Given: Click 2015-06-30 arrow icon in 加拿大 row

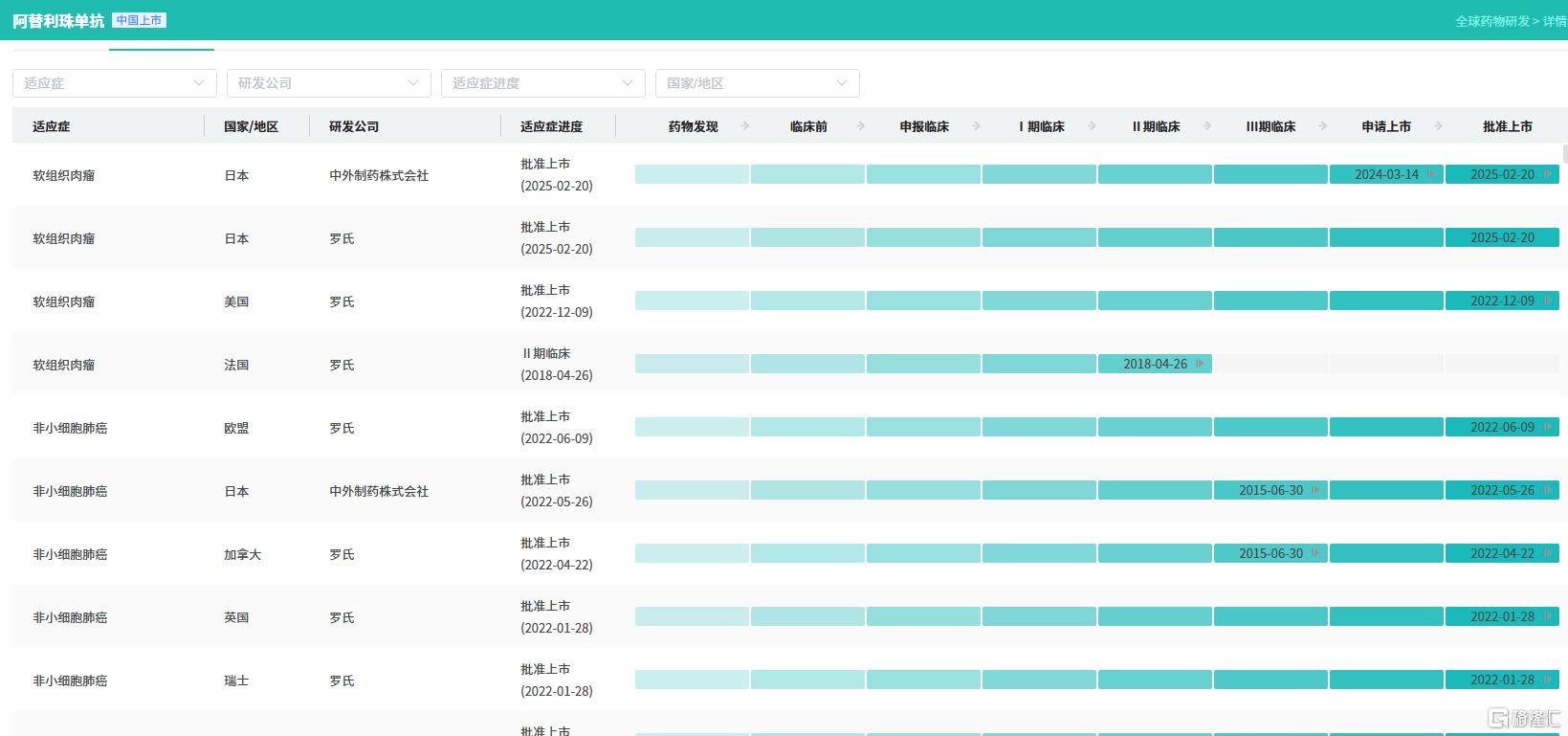Looking at the screenshot, I should coord(1315,553).
